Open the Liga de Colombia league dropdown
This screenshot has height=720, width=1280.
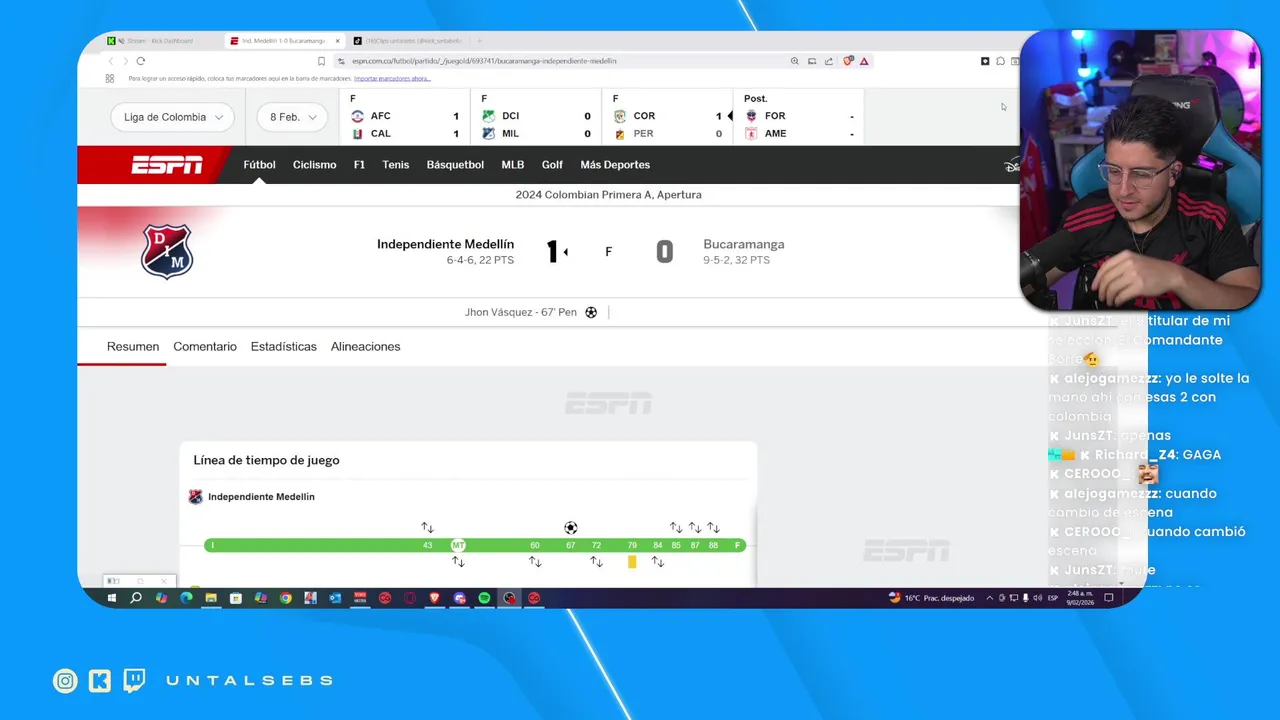click(172, 117)
